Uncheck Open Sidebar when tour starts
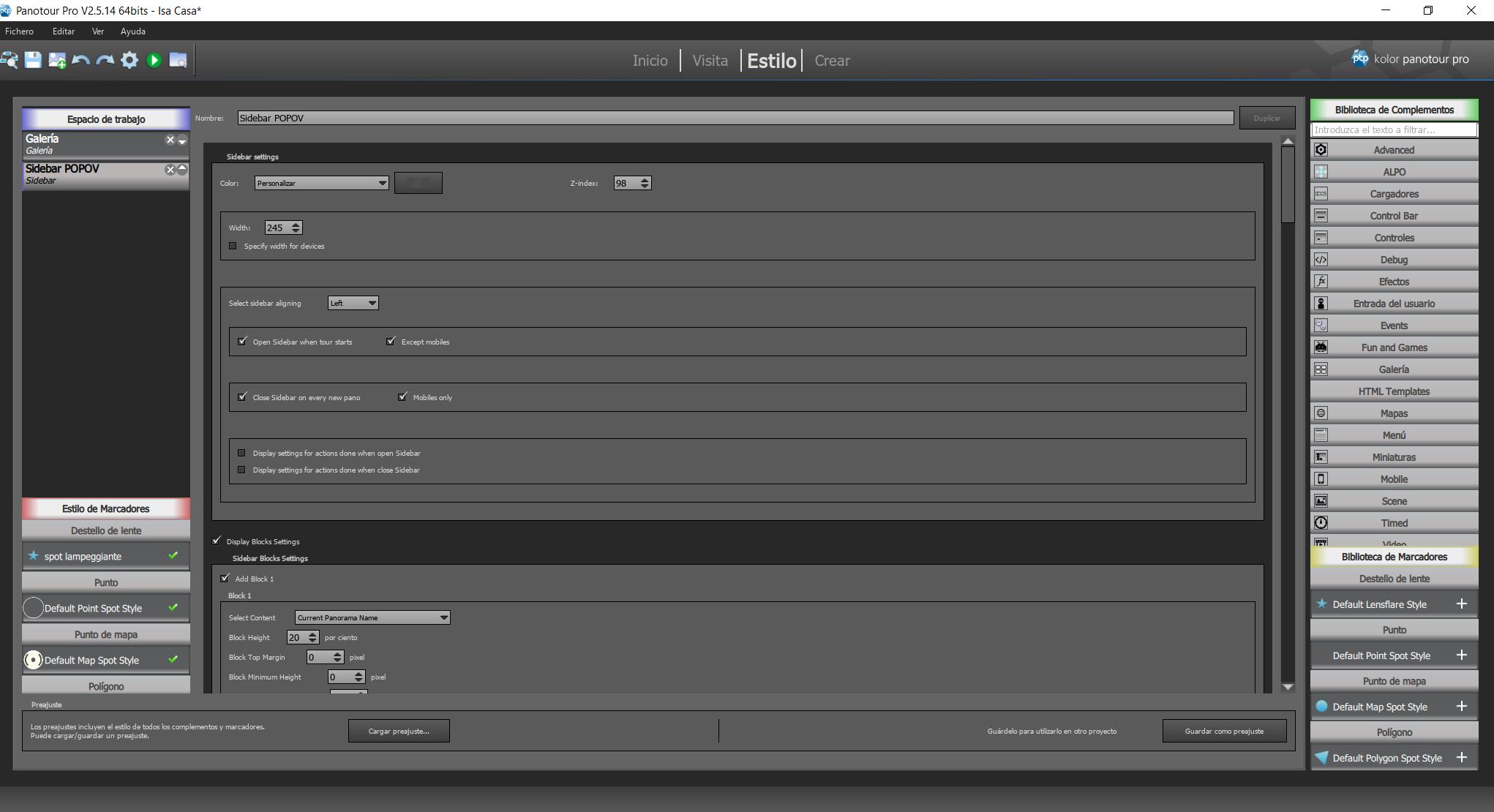Screen dimensions: 1494x812 pyautogui.click(x=242, y=341)
